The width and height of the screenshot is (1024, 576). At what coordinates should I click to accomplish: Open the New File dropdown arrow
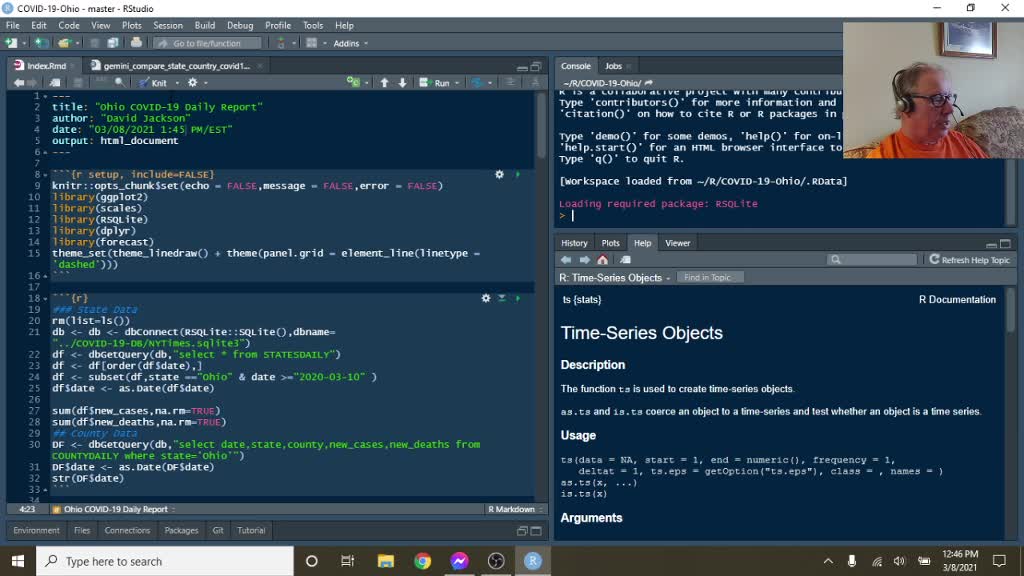(24, 43)
